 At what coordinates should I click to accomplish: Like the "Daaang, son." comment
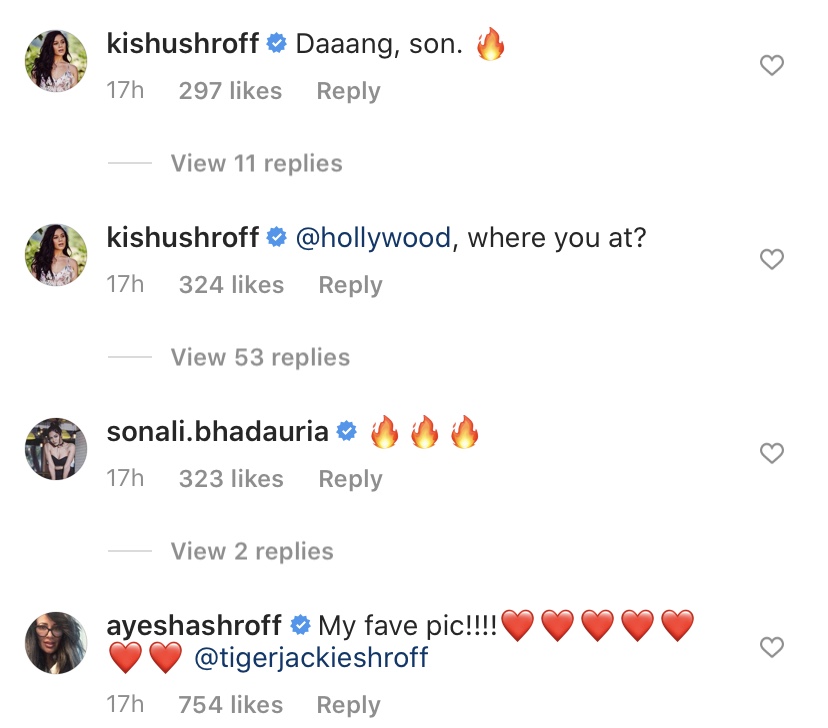(x=772, y=66)
